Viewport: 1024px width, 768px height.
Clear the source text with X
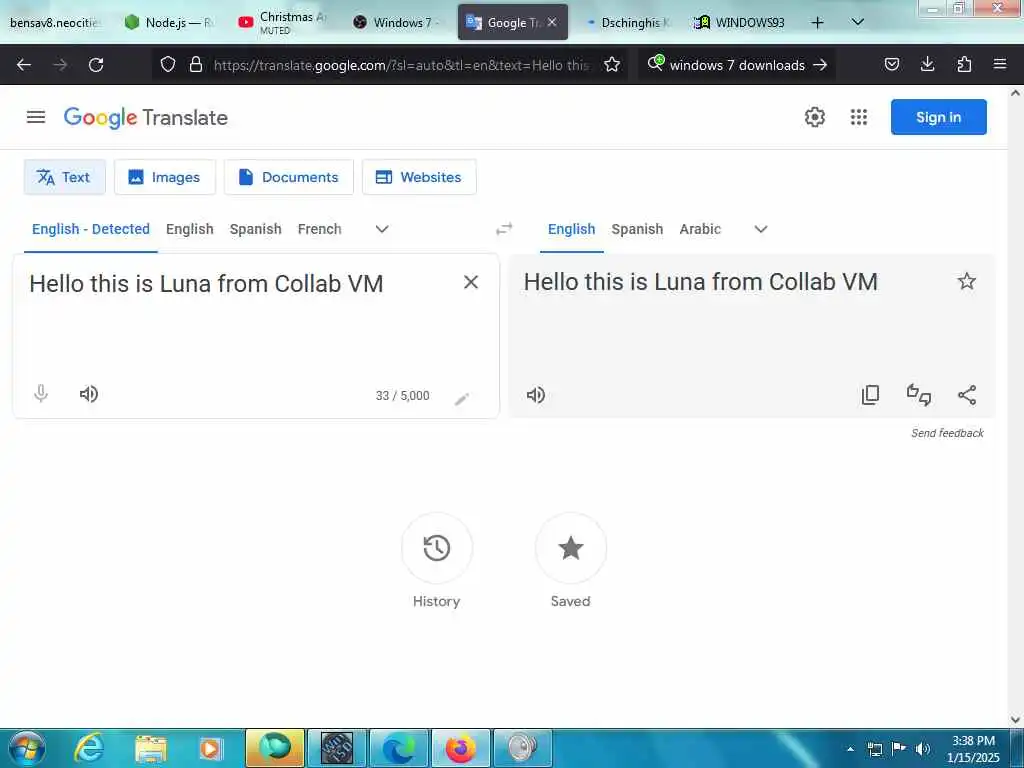tap(471, 282)
